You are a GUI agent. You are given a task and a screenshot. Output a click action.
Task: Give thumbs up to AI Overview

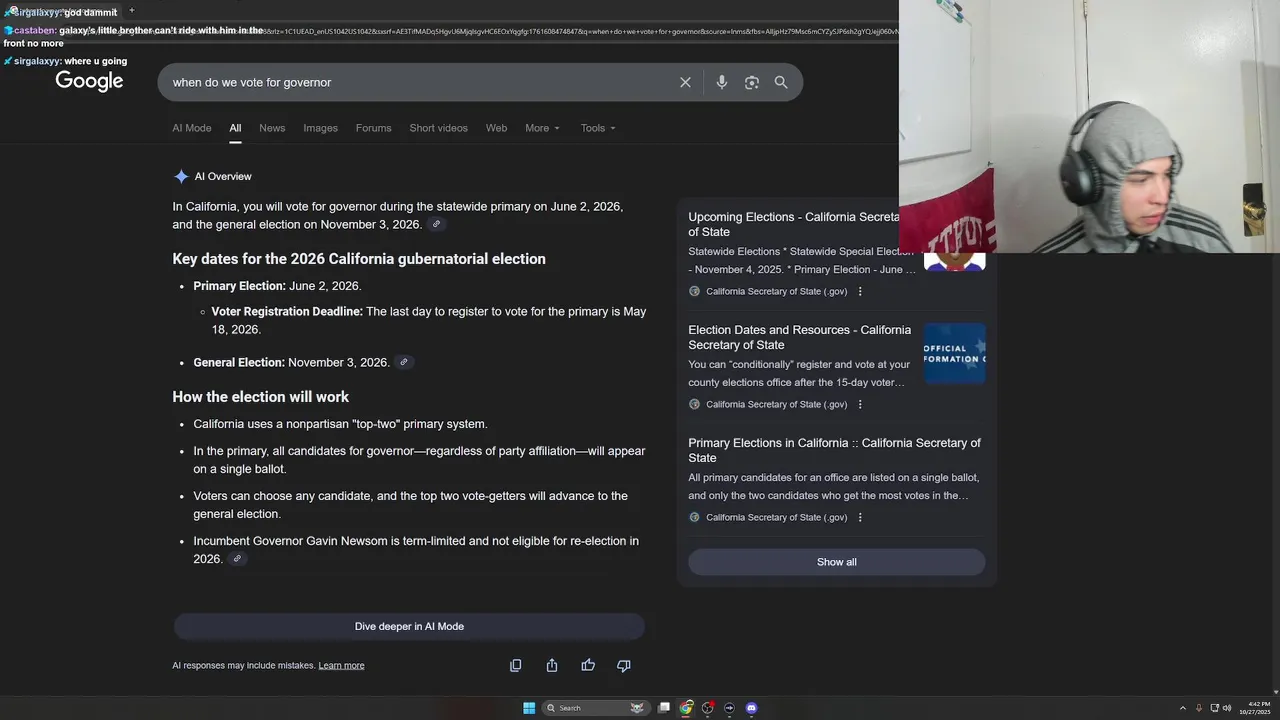pyautogui.click(x=588, y=665)
